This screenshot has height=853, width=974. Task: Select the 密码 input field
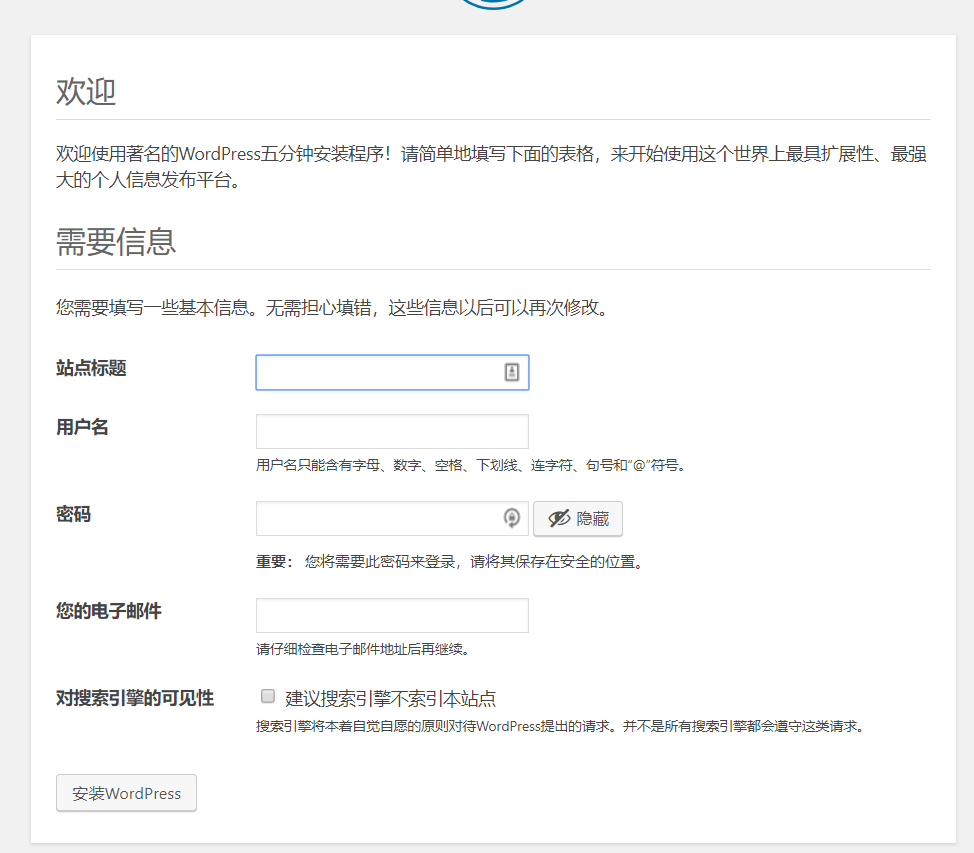pos(380,518)
